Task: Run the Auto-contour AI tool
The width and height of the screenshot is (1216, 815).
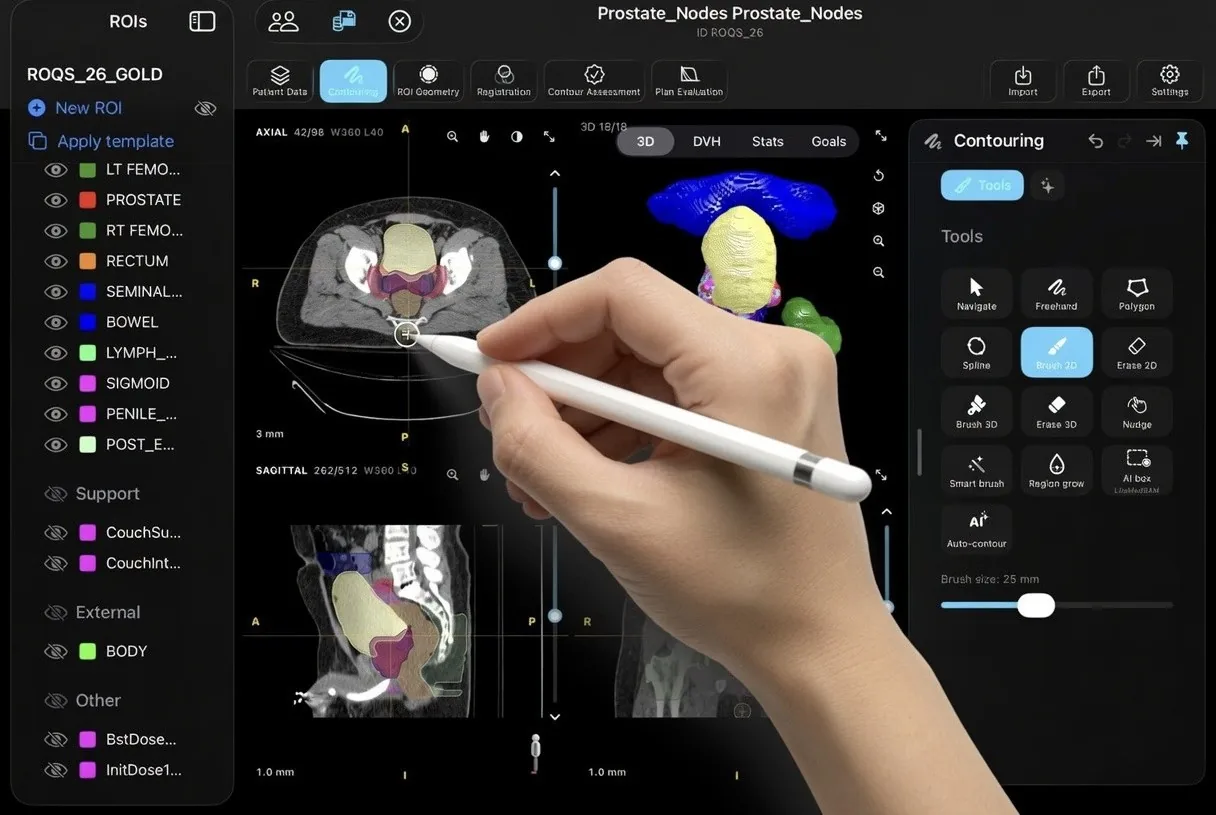Action: (976, 530)
